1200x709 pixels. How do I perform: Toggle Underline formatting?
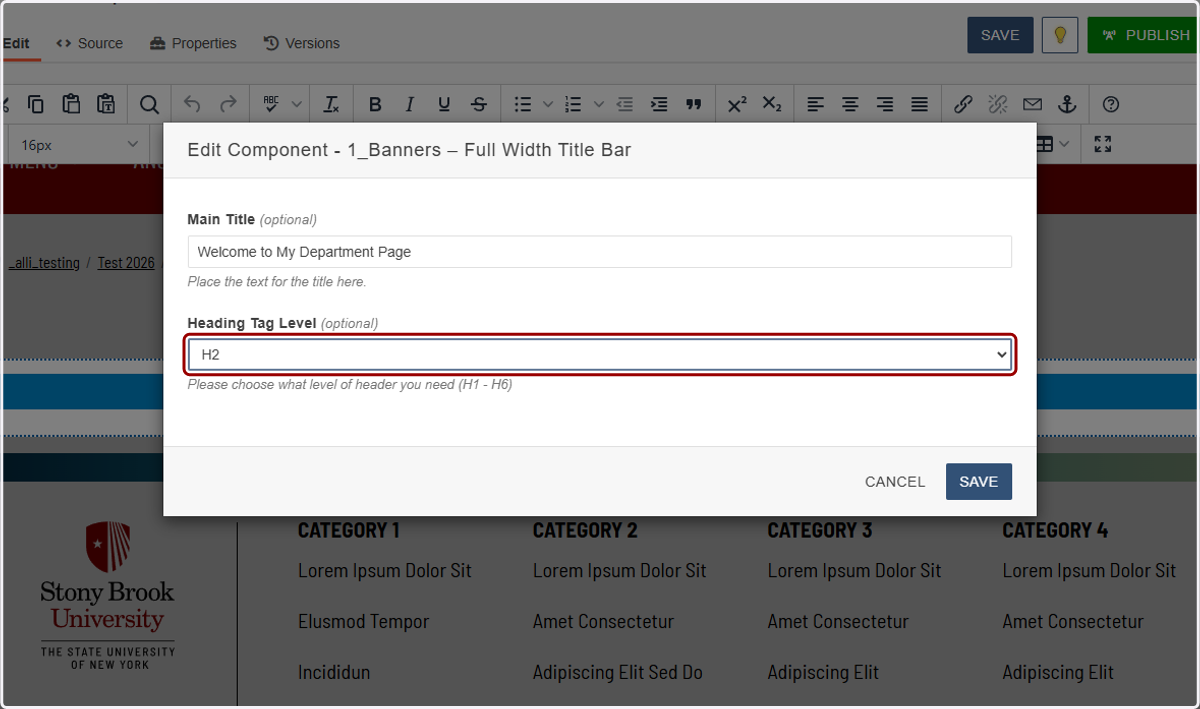point(444,104)
